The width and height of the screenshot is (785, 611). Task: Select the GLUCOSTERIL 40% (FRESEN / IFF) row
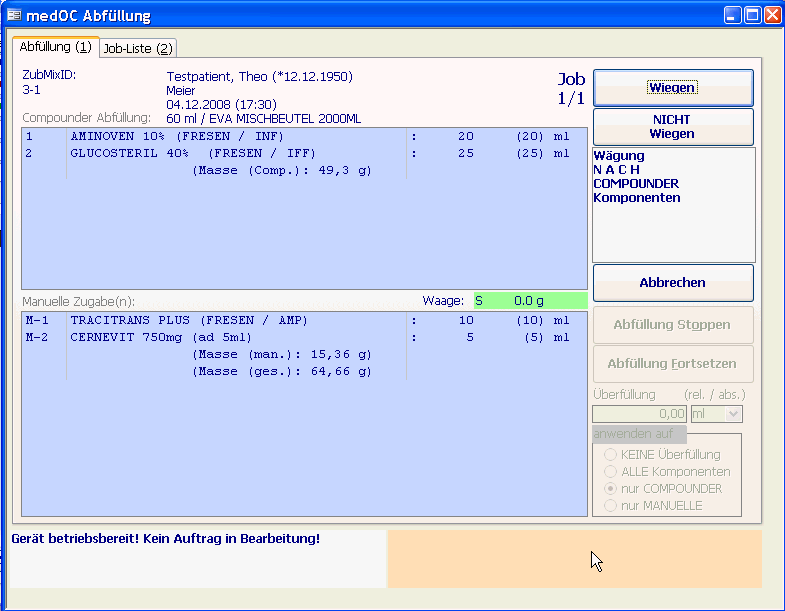pyautogui.click(x=303, y=153)
